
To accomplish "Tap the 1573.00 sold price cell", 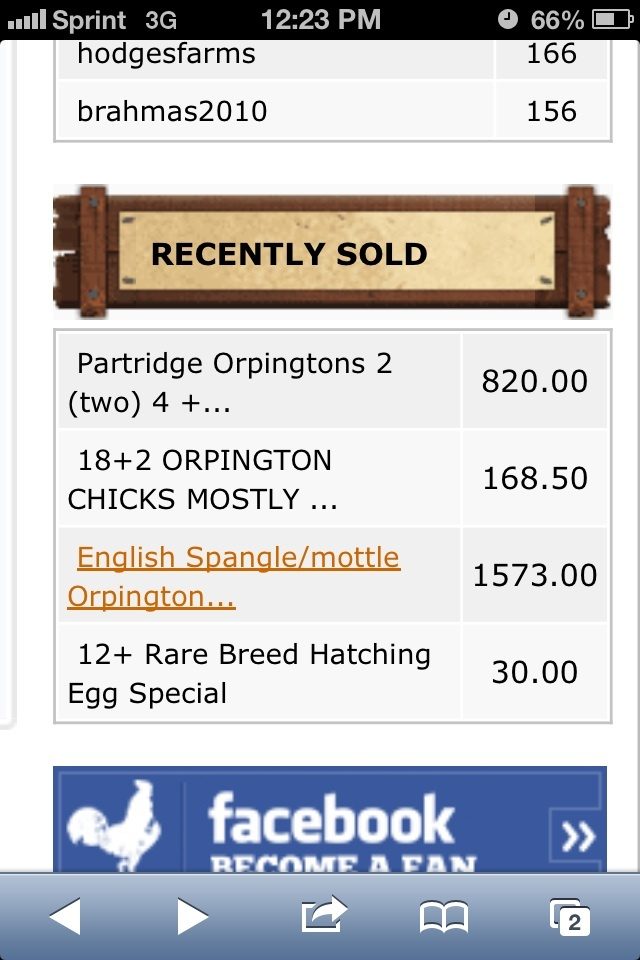I will (535, 576).
